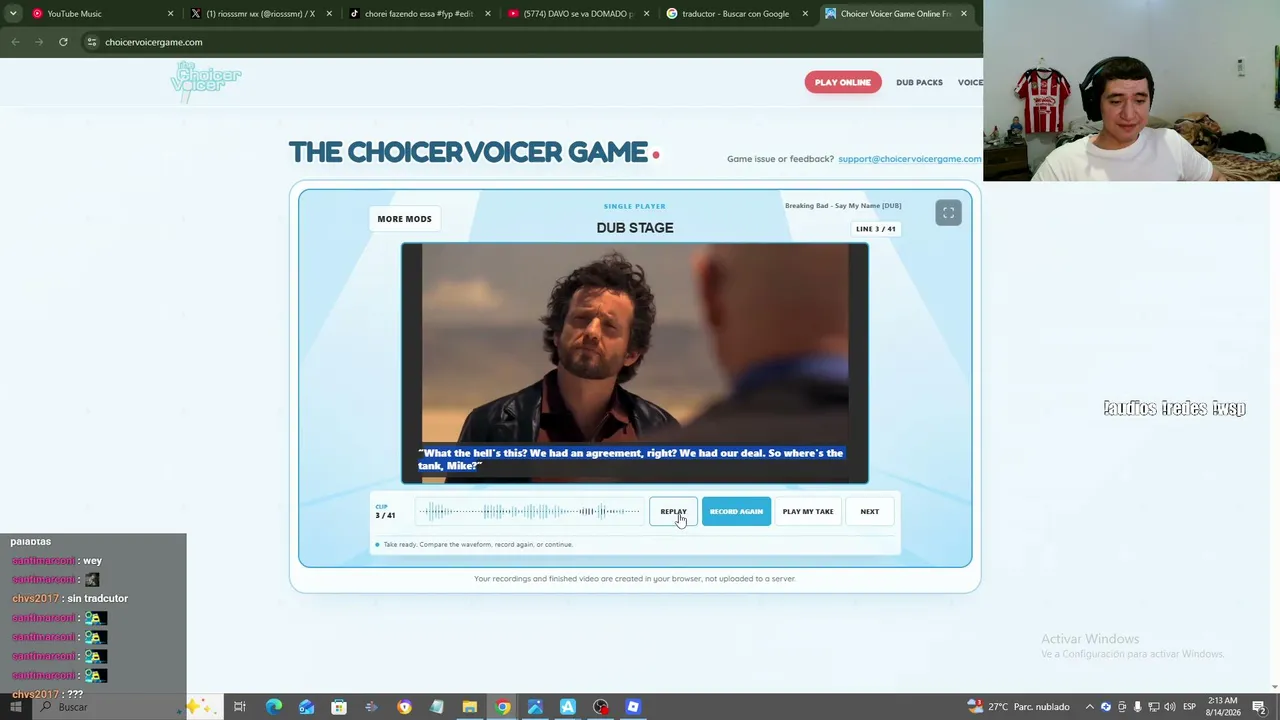Click the Buscar search box in taskbar
This screenshot has height=720, width=1280.
point(110,707)
